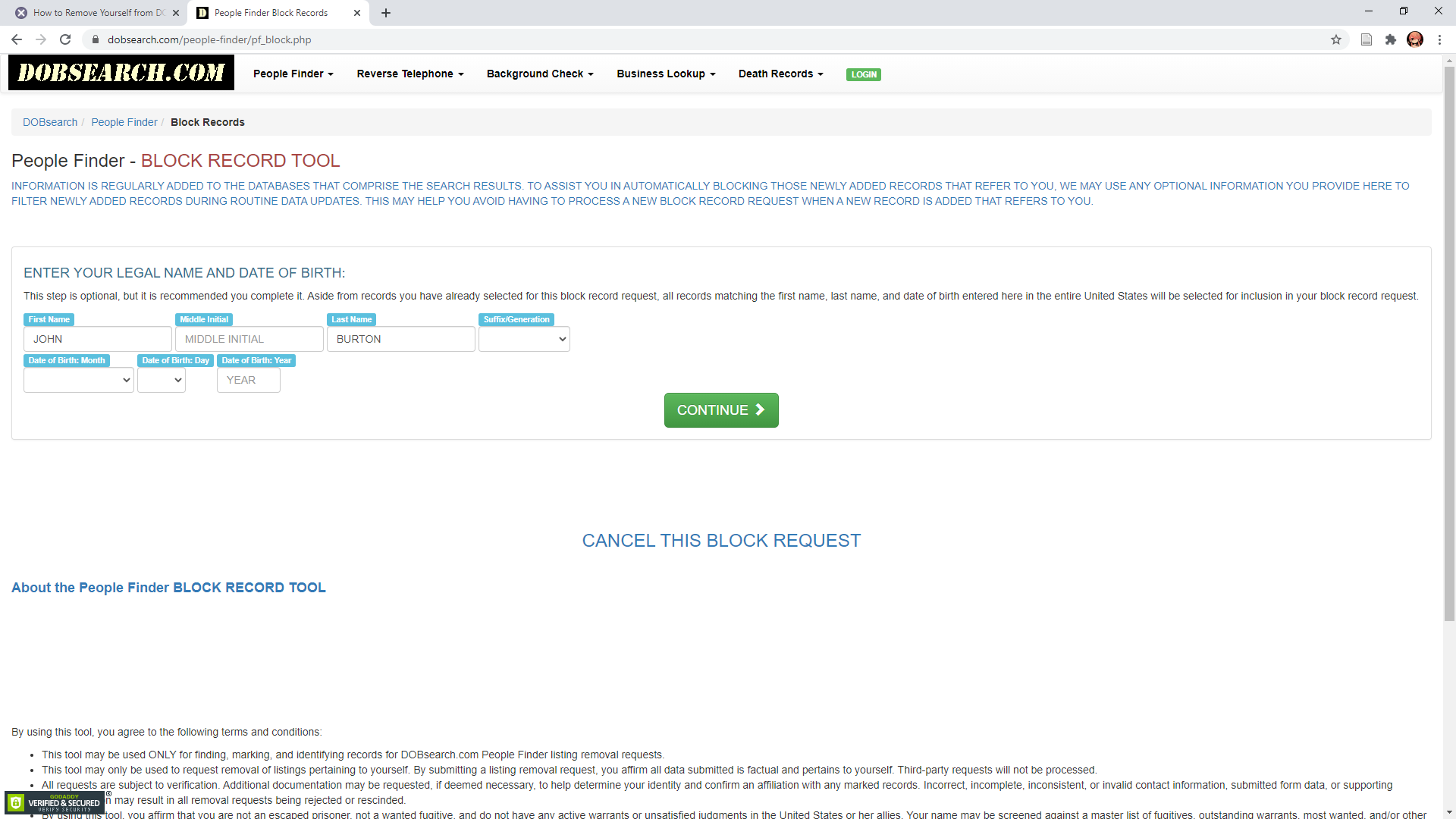Close the People Finder Block Records tab
The width and height of the screenshot is (1456, 819).
coord(357,13)
